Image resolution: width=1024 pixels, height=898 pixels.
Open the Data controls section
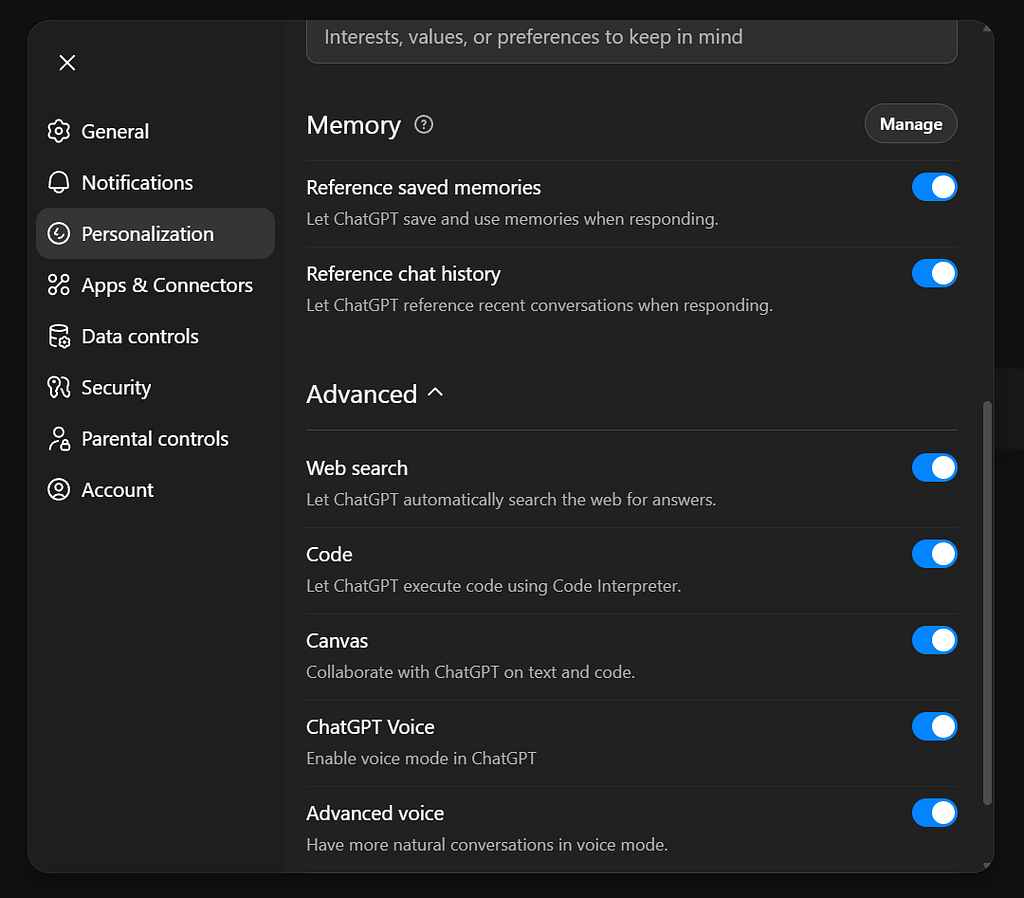tap(155, 336)
